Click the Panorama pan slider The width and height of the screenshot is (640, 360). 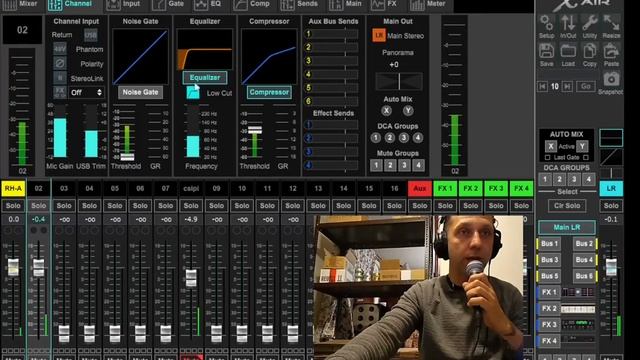click(399, 82)
